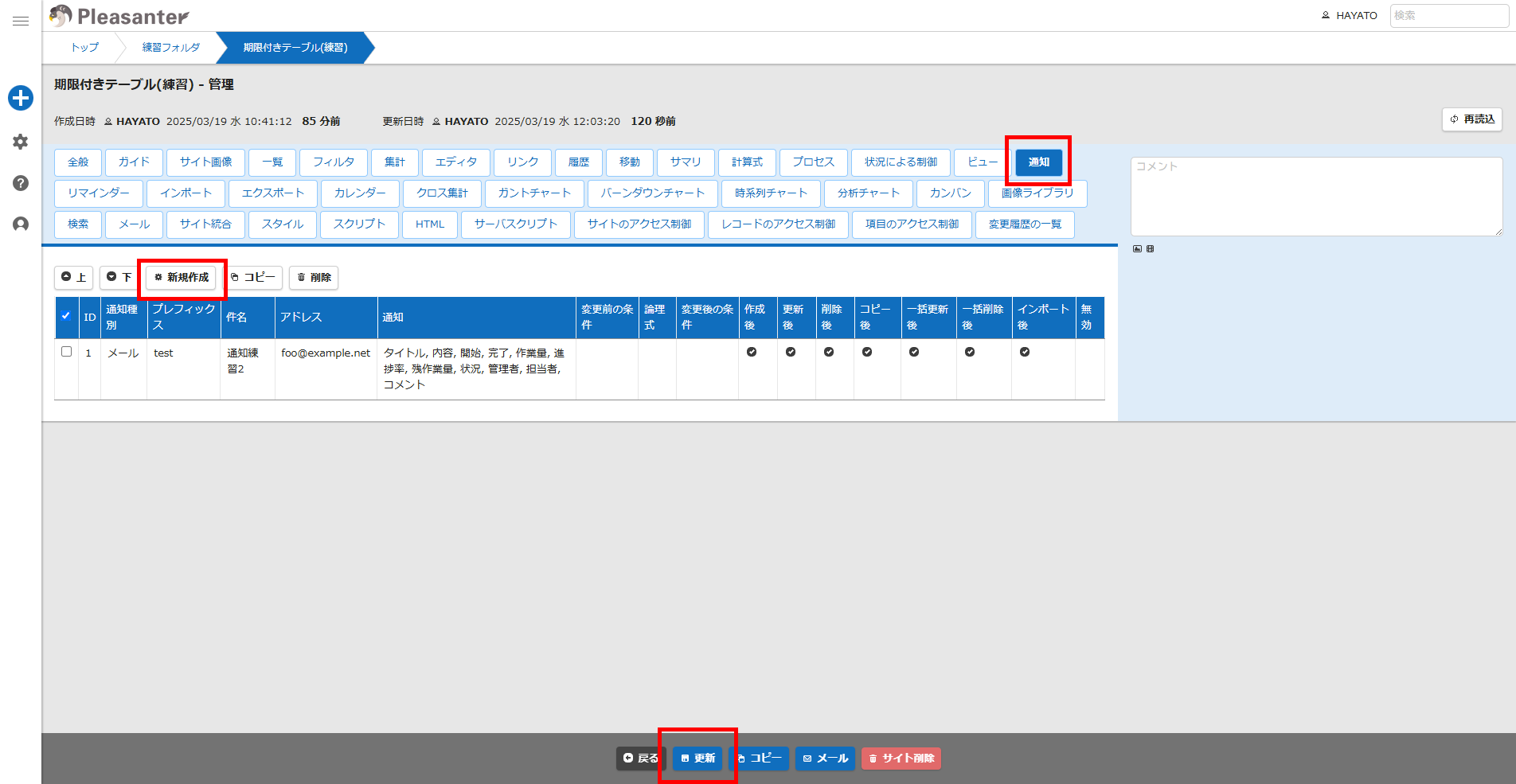Screen dimensions: 1516x784
Task: Open the help question mark icon
Action: pyautogui.click(x=21, y=183)
